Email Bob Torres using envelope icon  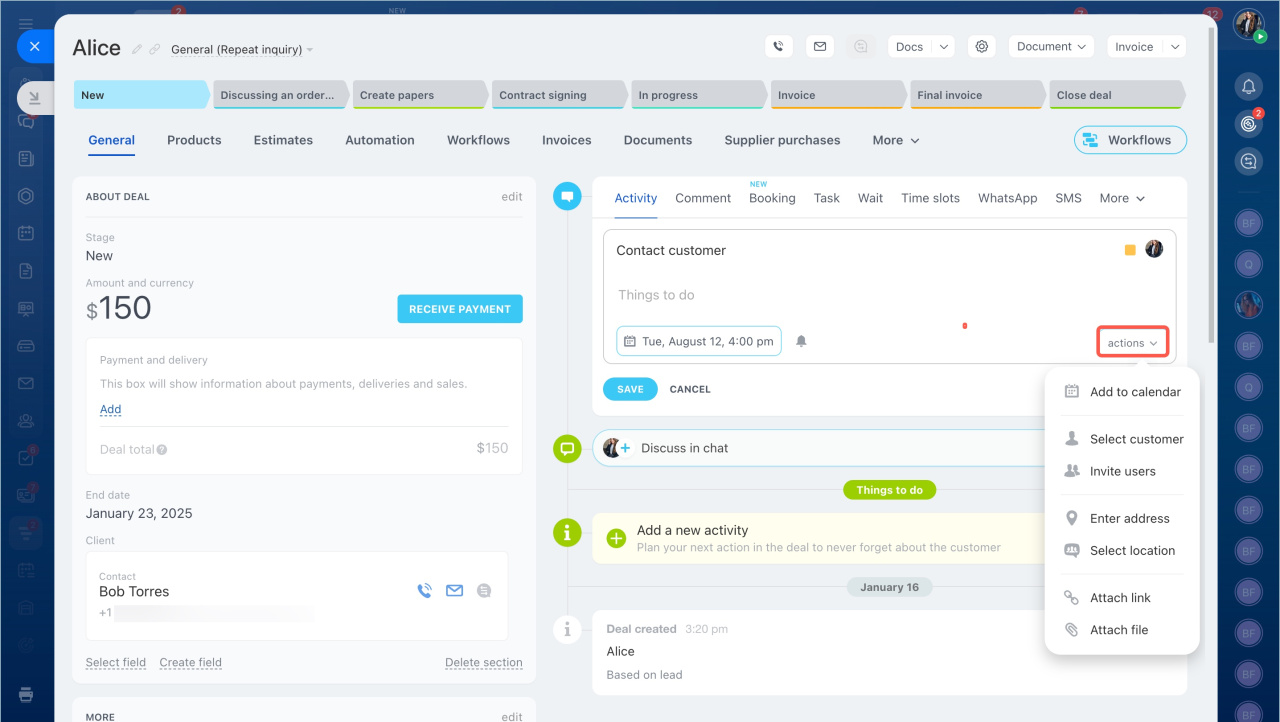(x=454, y=591)
